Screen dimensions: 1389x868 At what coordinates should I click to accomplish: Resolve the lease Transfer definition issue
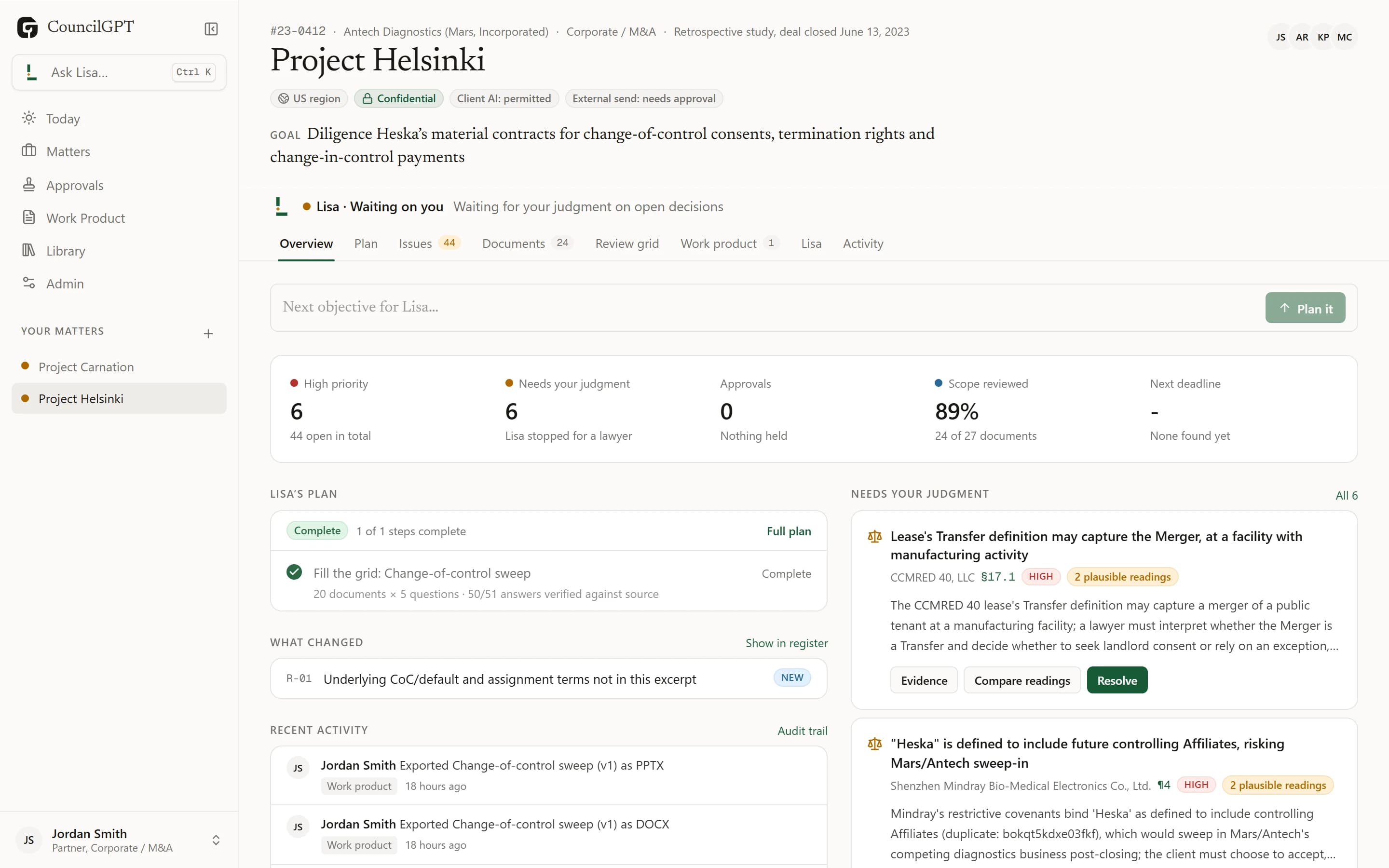1117,680
